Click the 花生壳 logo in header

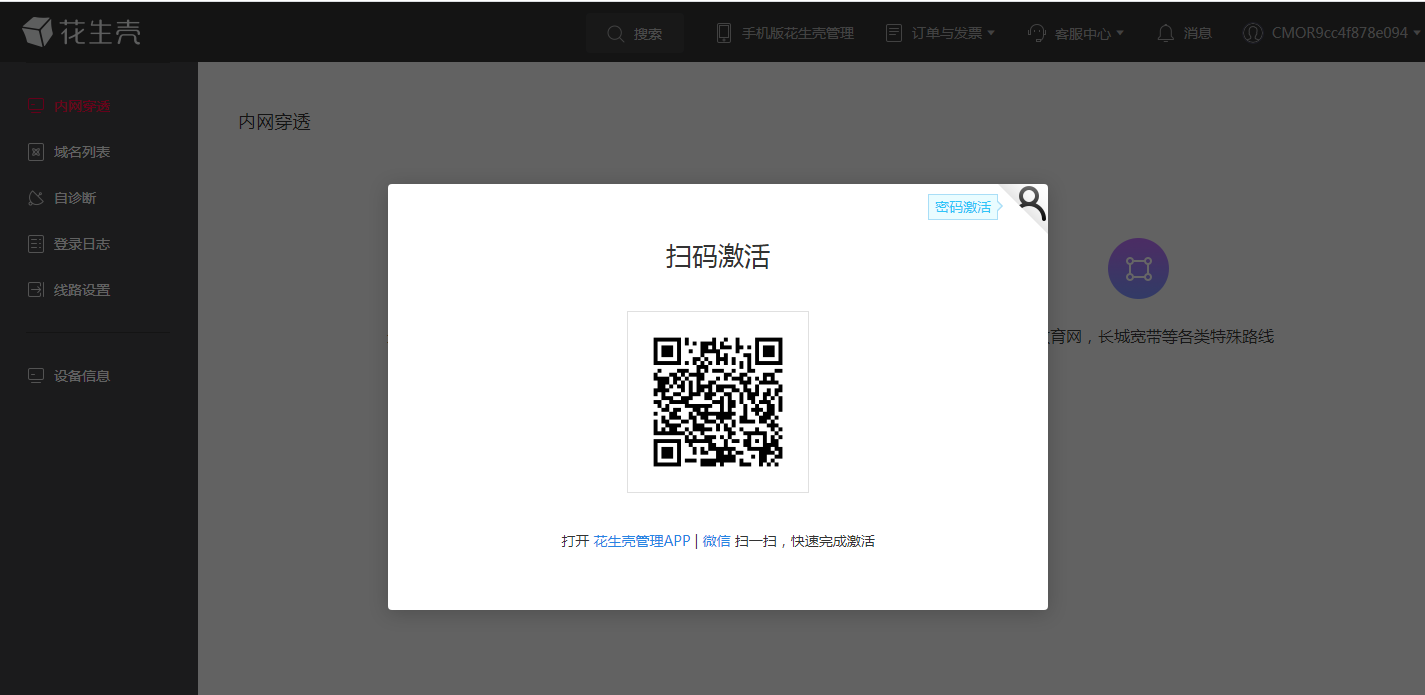[x=81, y=32]
